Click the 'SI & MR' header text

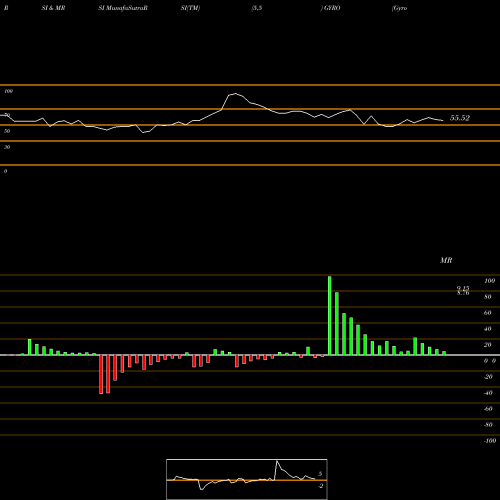point(53,8)
